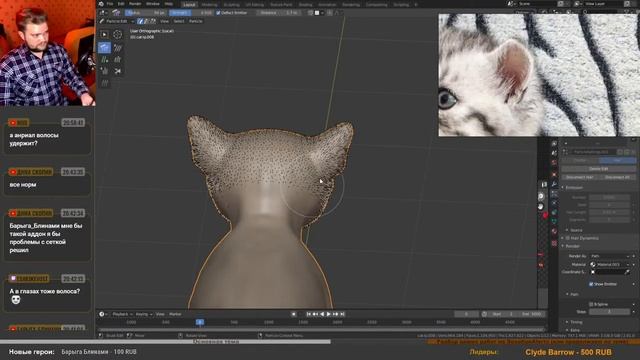Open the Texture properties tab
640x360 pixels.
(554, 243)
